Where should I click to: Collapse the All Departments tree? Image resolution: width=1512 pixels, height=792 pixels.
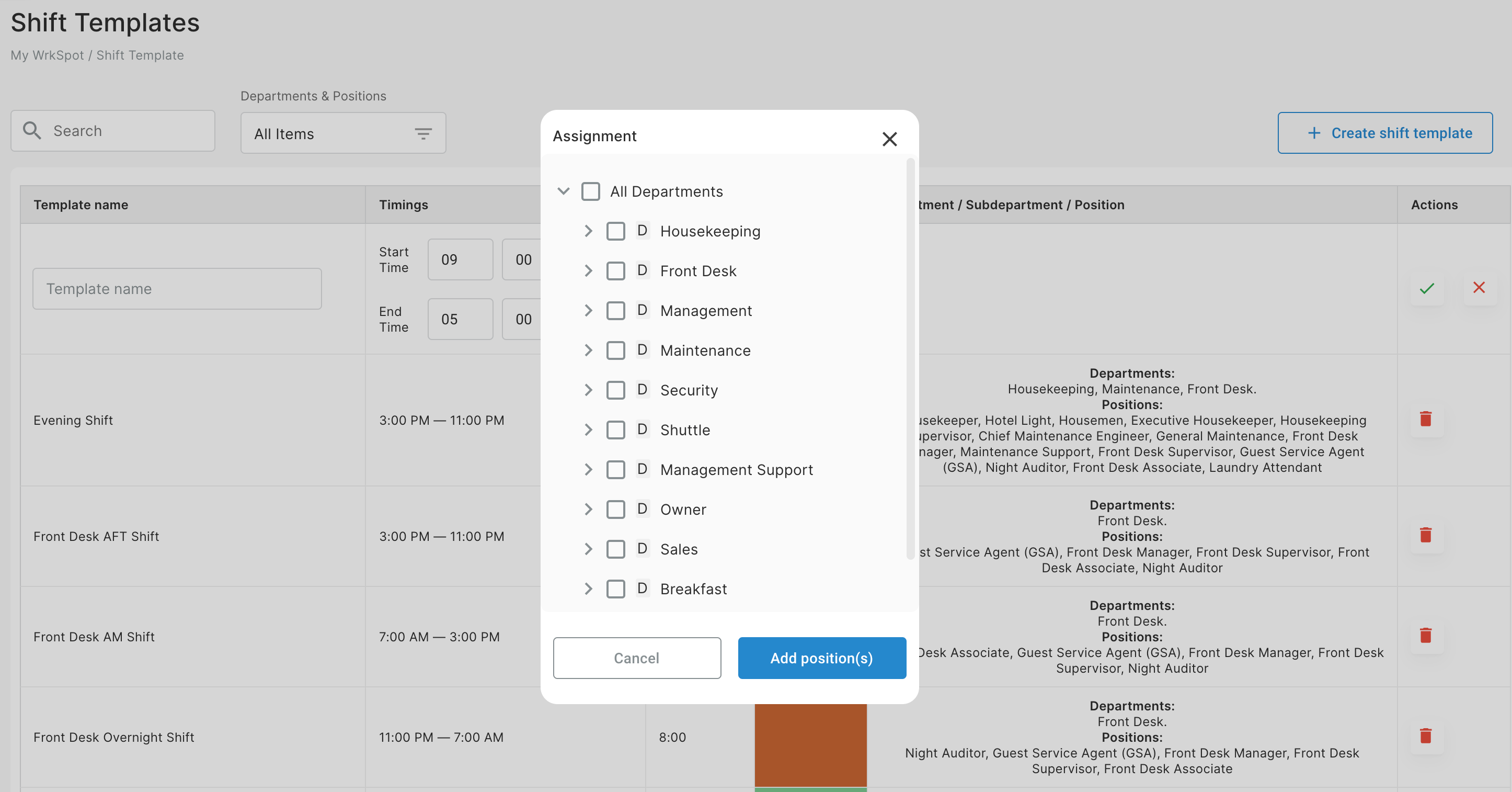(564, 191)
